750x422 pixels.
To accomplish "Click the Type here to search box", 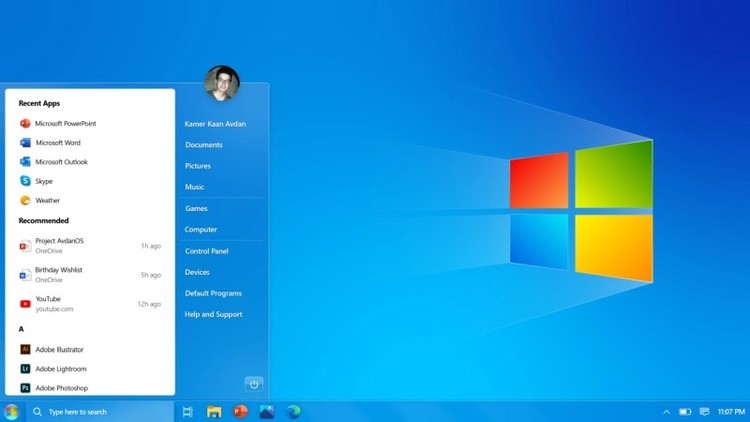I will (x=100, y=411).
